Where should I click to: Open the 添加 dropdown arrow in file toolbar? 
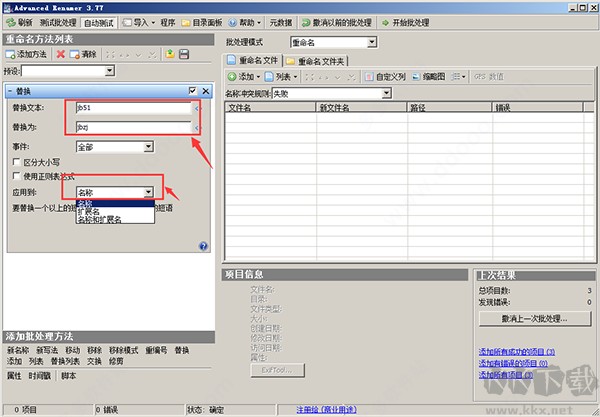click(x=258, y=77)
